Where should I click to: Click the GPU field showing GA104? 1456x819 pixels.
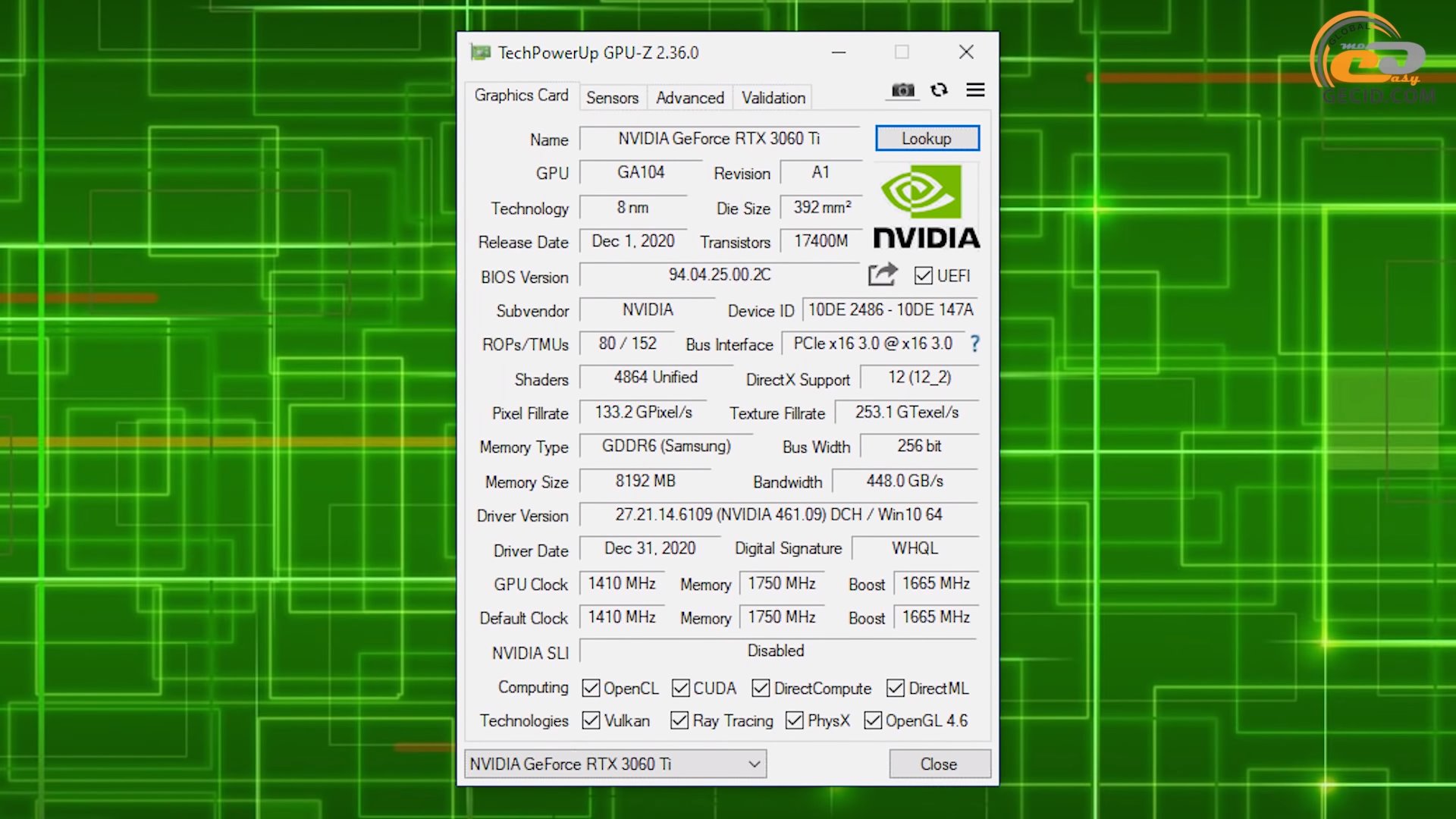(641, 172)
